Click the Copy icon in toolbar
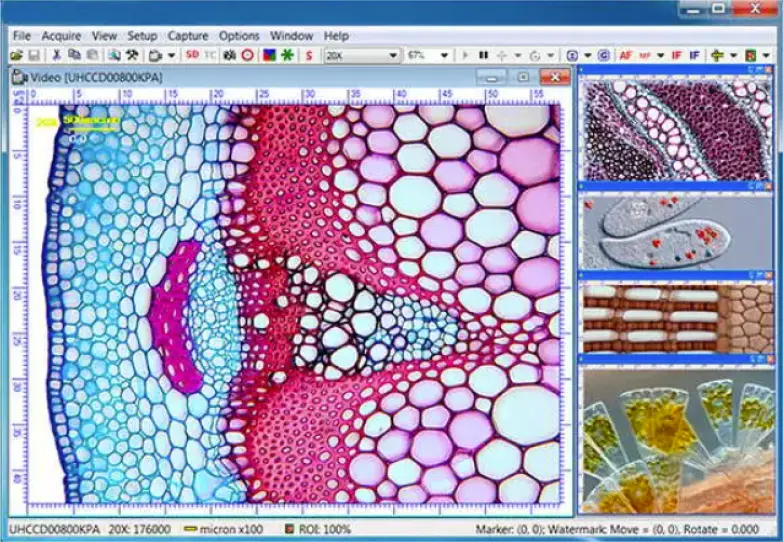Screen dimensions: 783x542 (x=74, y=55)
